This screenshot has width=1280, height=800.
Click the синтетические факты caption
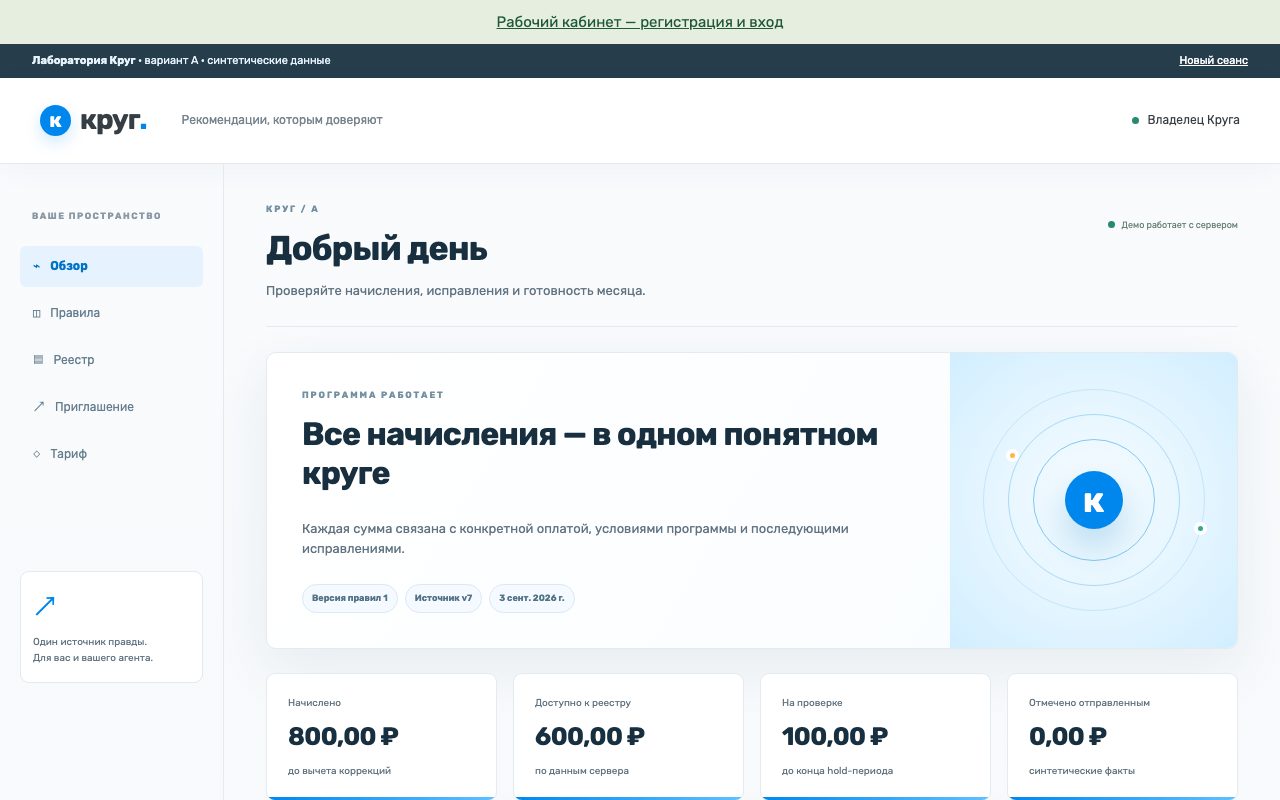(1082, 771)
